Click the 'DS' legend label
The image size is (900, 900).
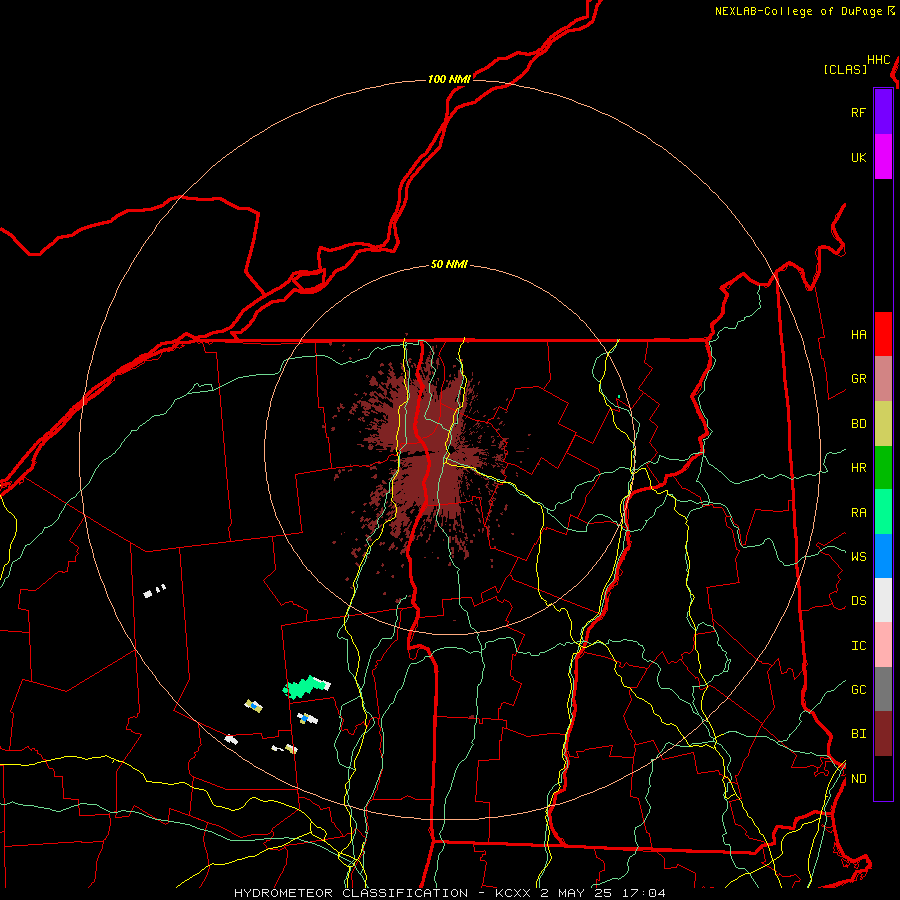click(858, 601)
